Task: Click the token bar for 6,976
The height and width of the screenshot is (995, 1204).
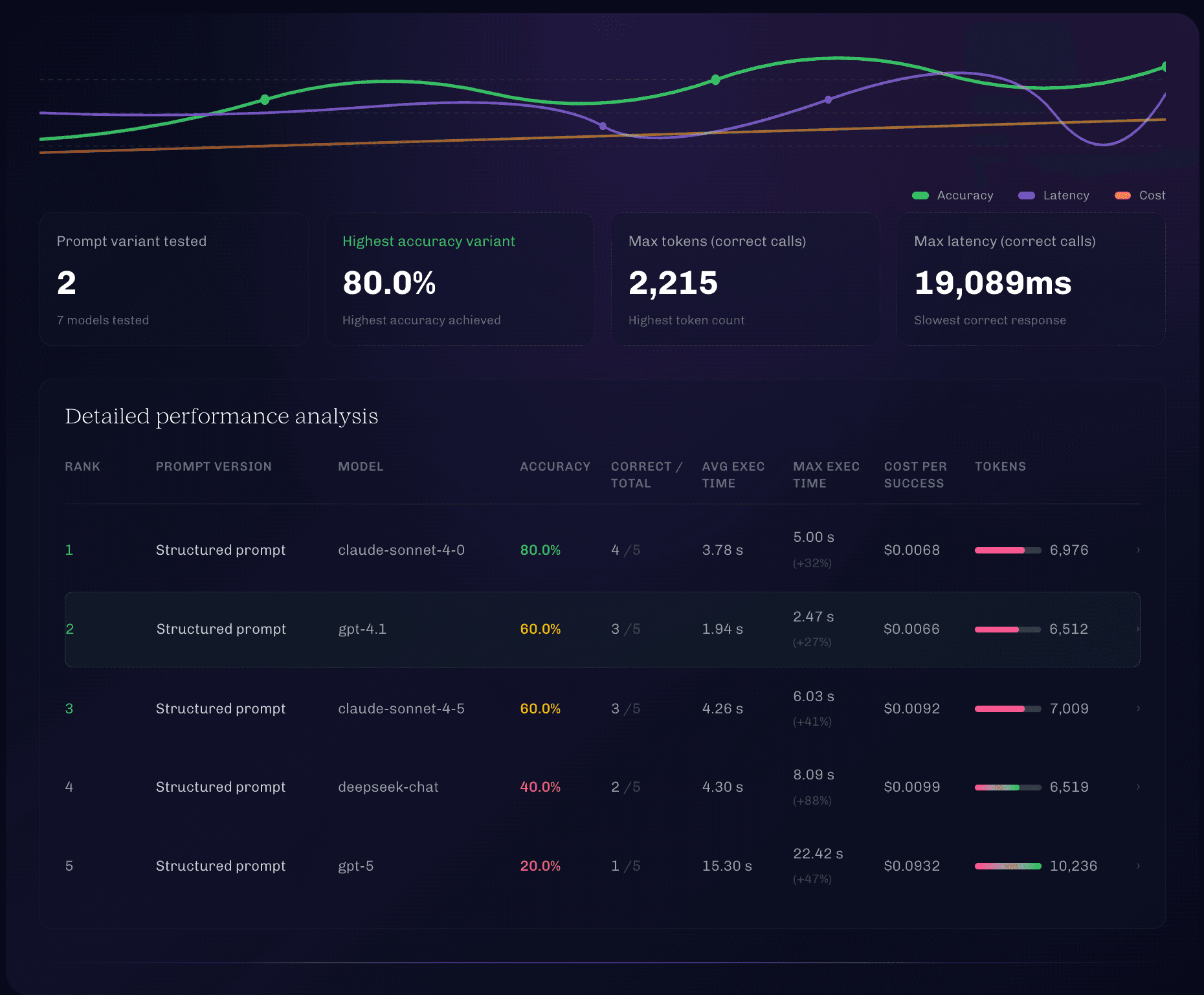Action: tap(1008, 550)
